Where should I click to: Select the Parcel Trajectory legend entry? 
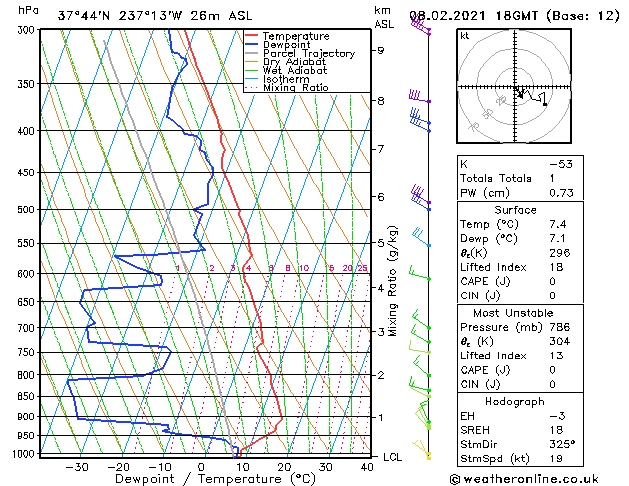point(309,53)
